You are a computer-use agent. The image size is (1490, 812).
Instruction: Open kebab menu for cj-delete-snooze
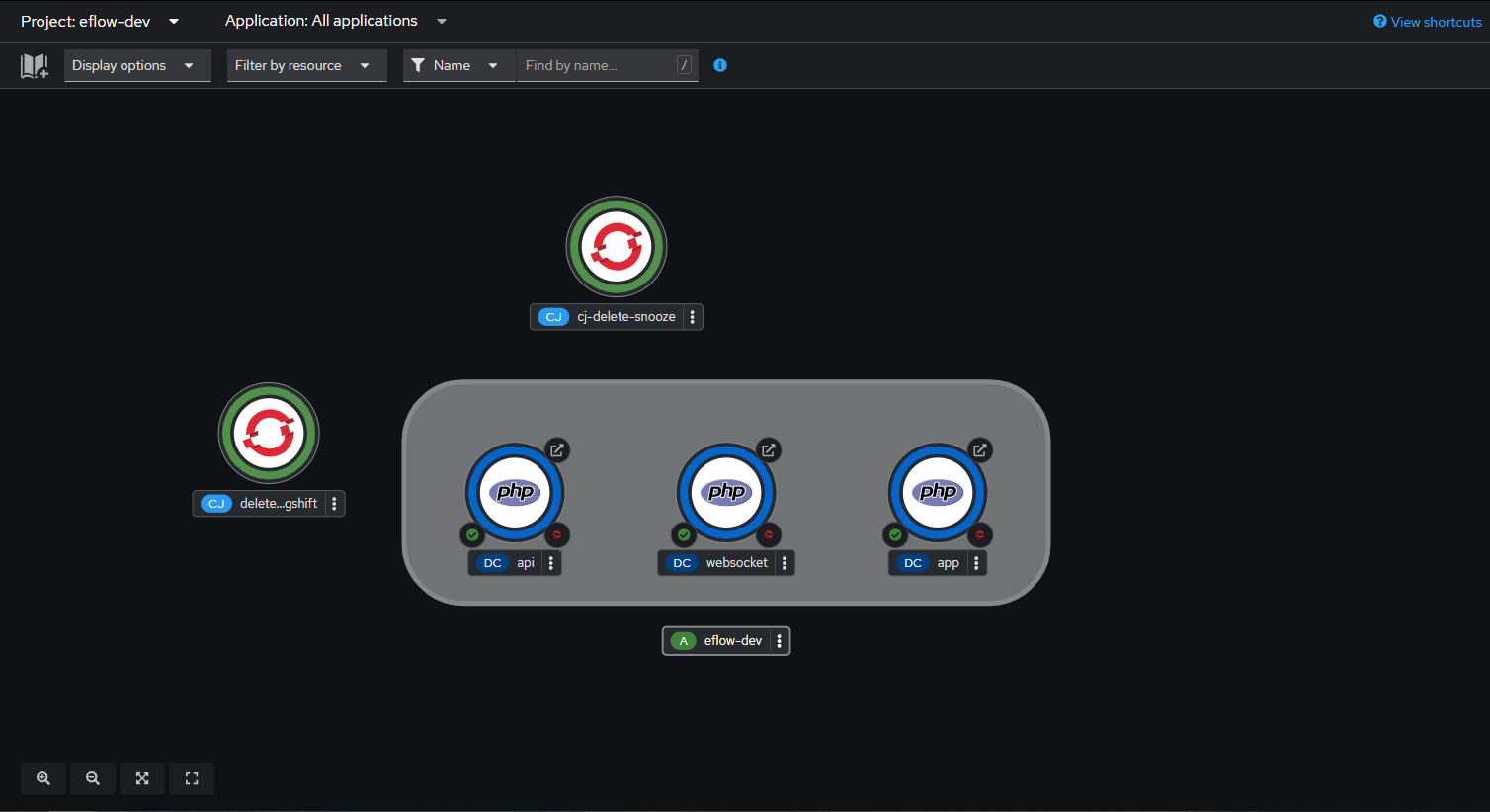pos(693,317)
